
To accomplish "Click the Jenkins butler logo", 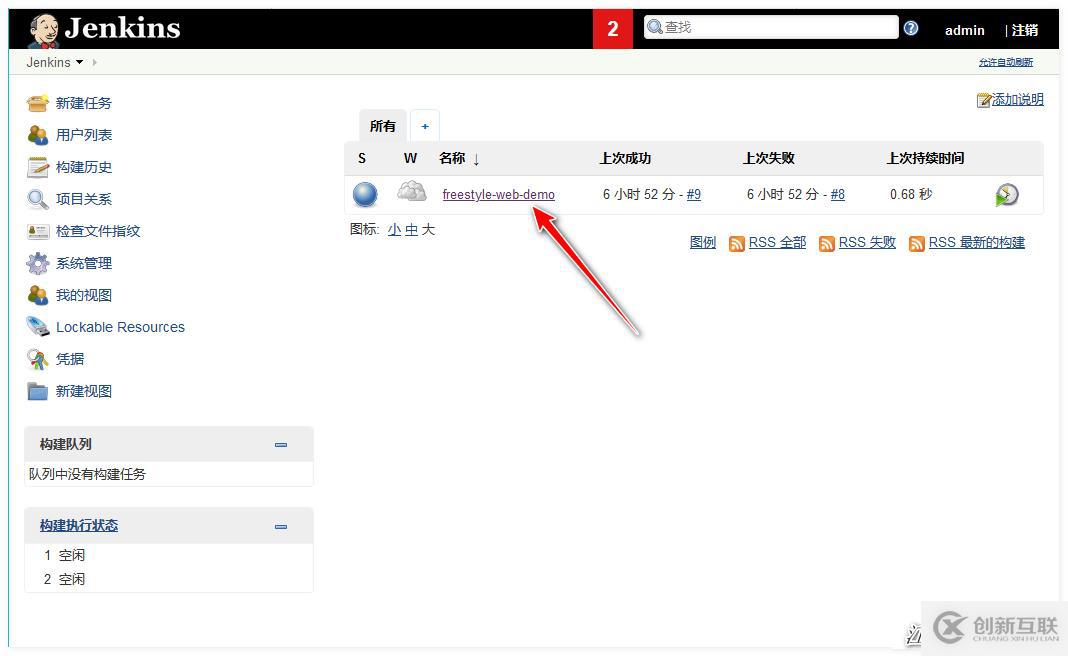I will (44, 30).
